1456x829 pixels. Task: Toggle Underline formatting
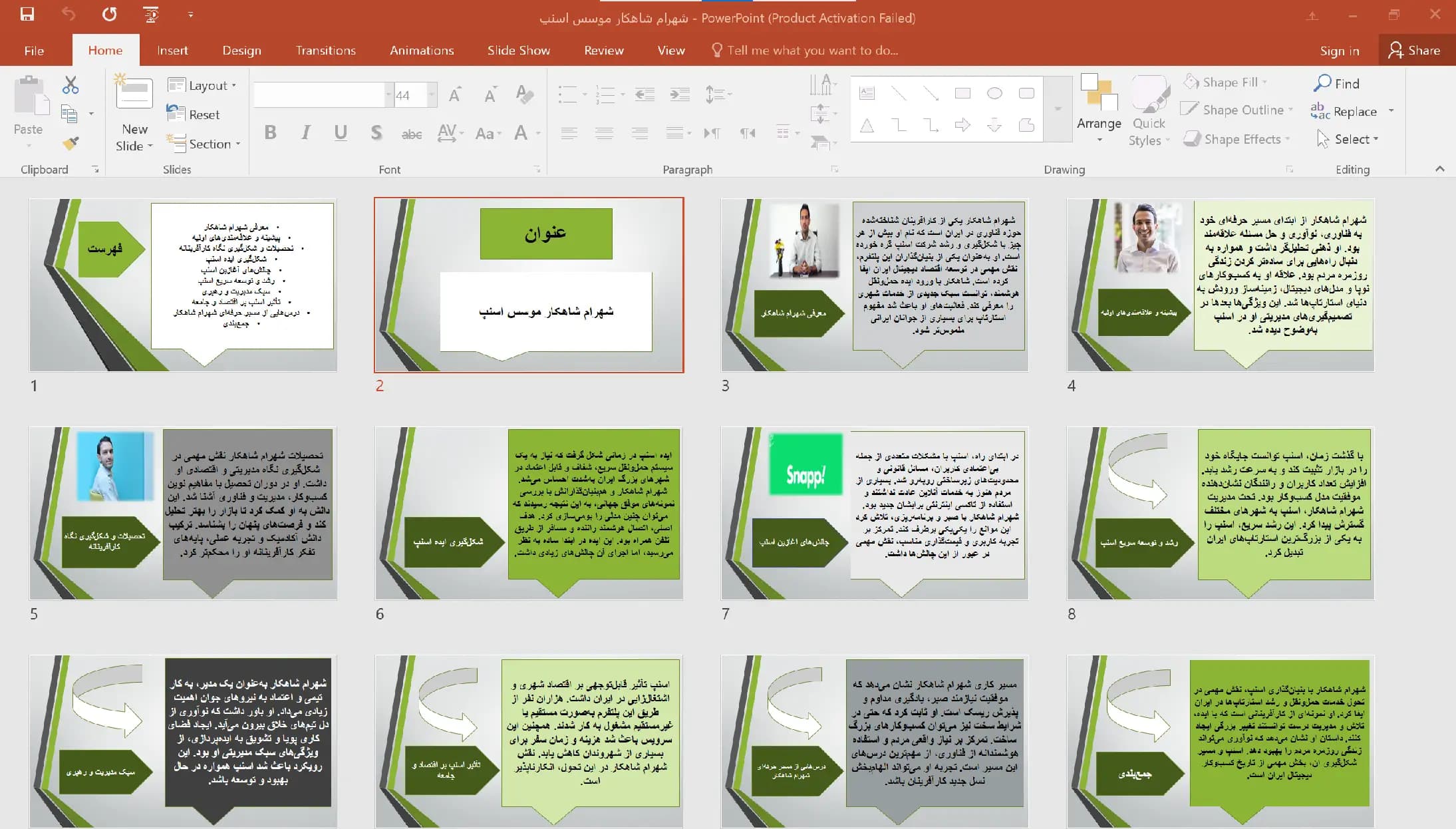pos(341,132)
